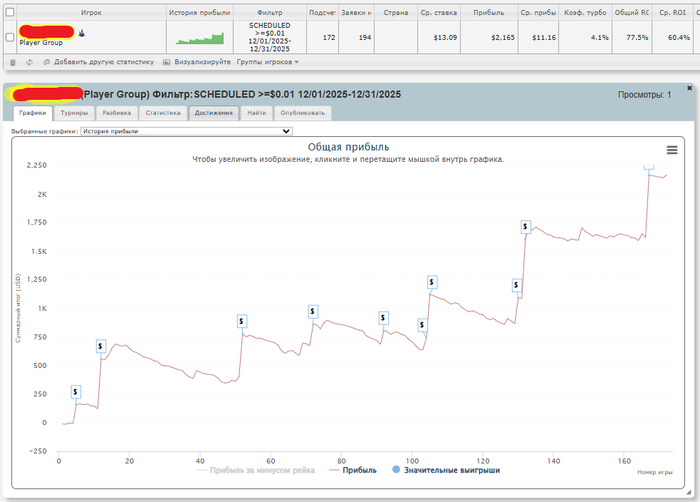Click the green profit history thumbnail
700x502 pixels.
(200, 38)
